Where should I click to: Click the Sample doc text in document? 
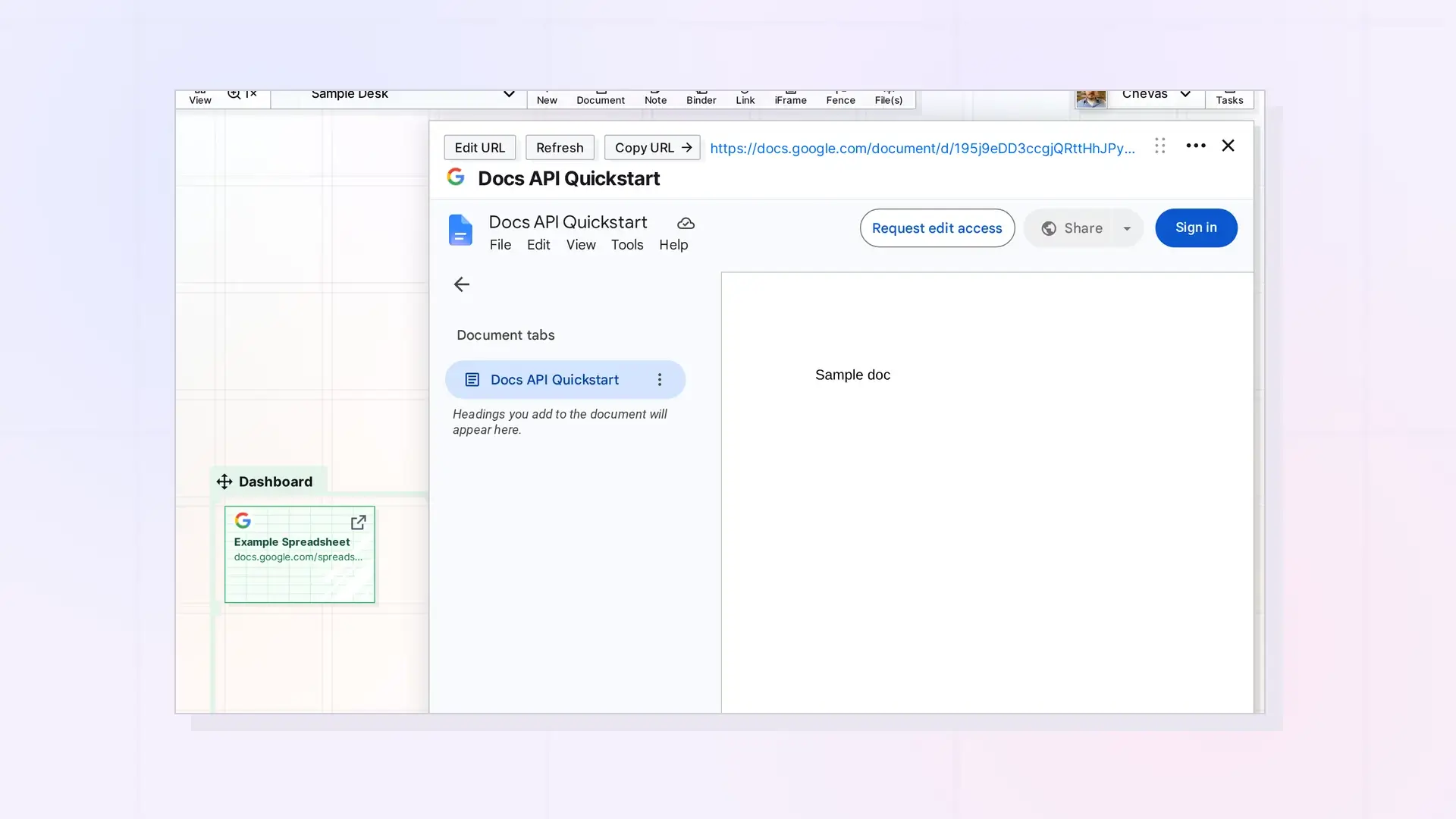[852, 375]
